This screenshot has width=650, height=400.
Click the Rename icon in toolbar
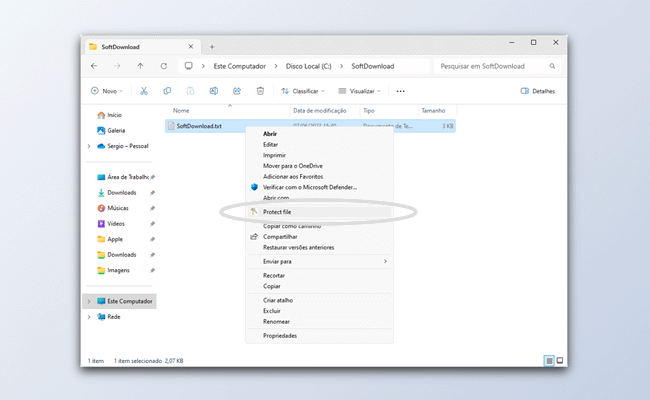[213, 91]
